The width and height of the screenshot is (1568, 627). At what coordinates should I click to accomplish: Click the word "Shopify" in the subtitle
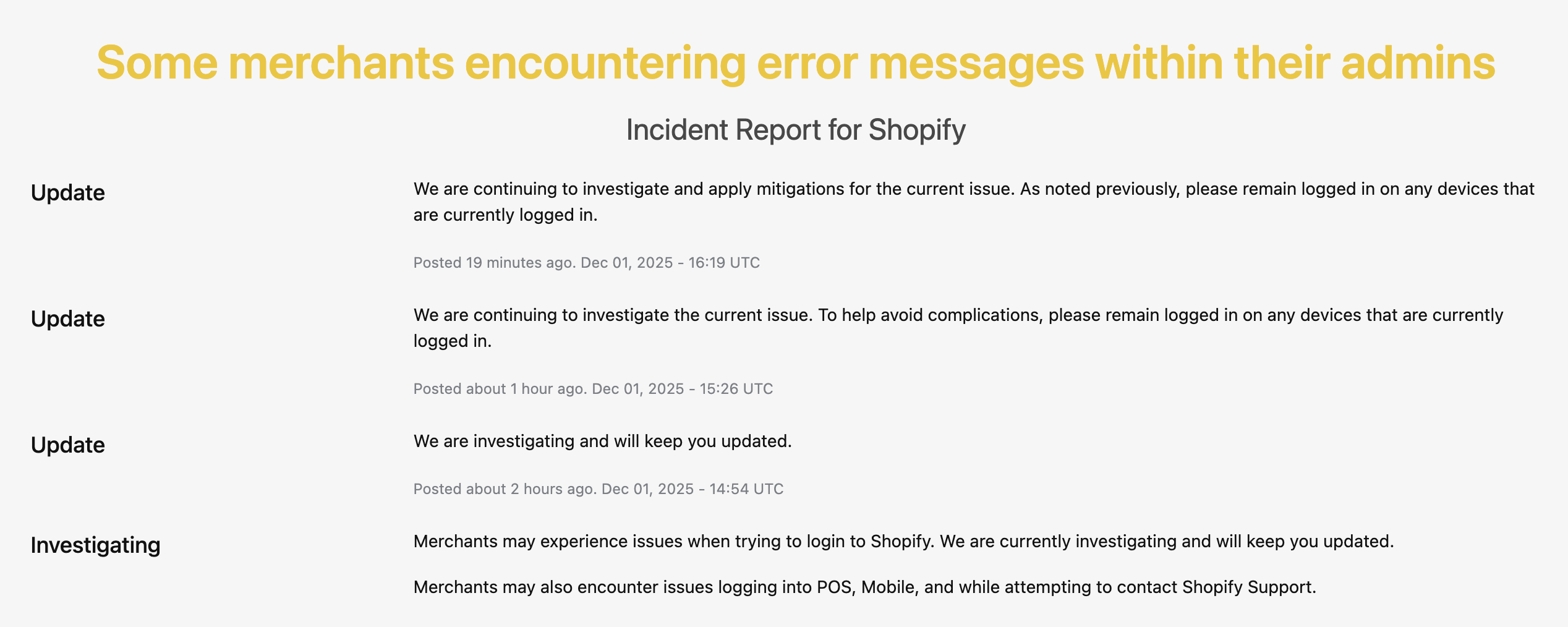[x=917, y=130]
